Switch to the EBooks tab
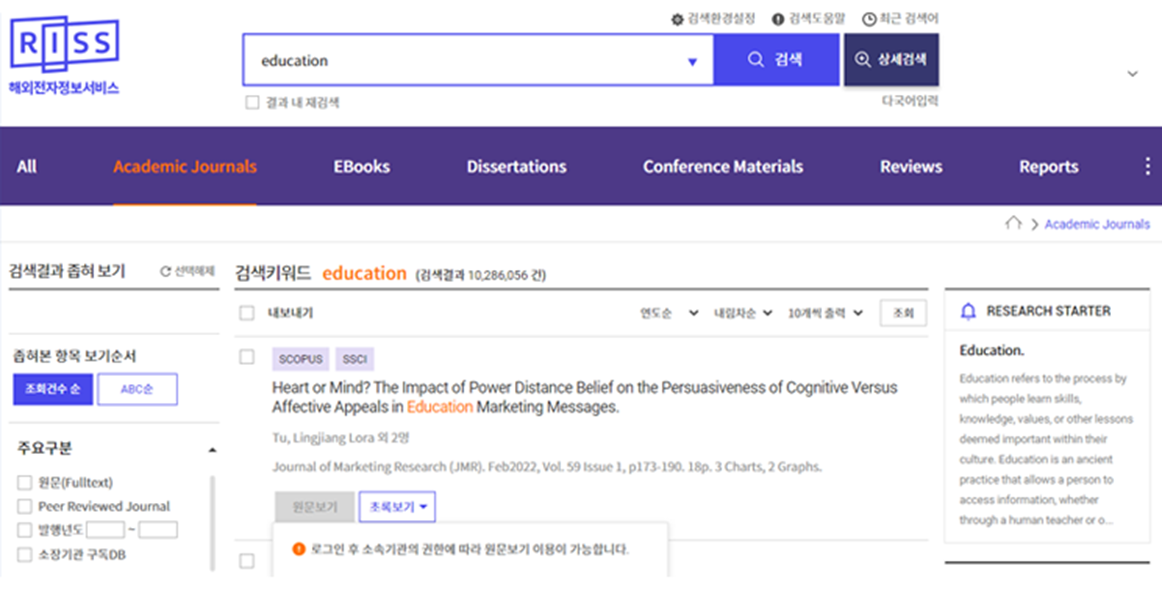This screenshot has height=591, width=1162. (361, 166)
